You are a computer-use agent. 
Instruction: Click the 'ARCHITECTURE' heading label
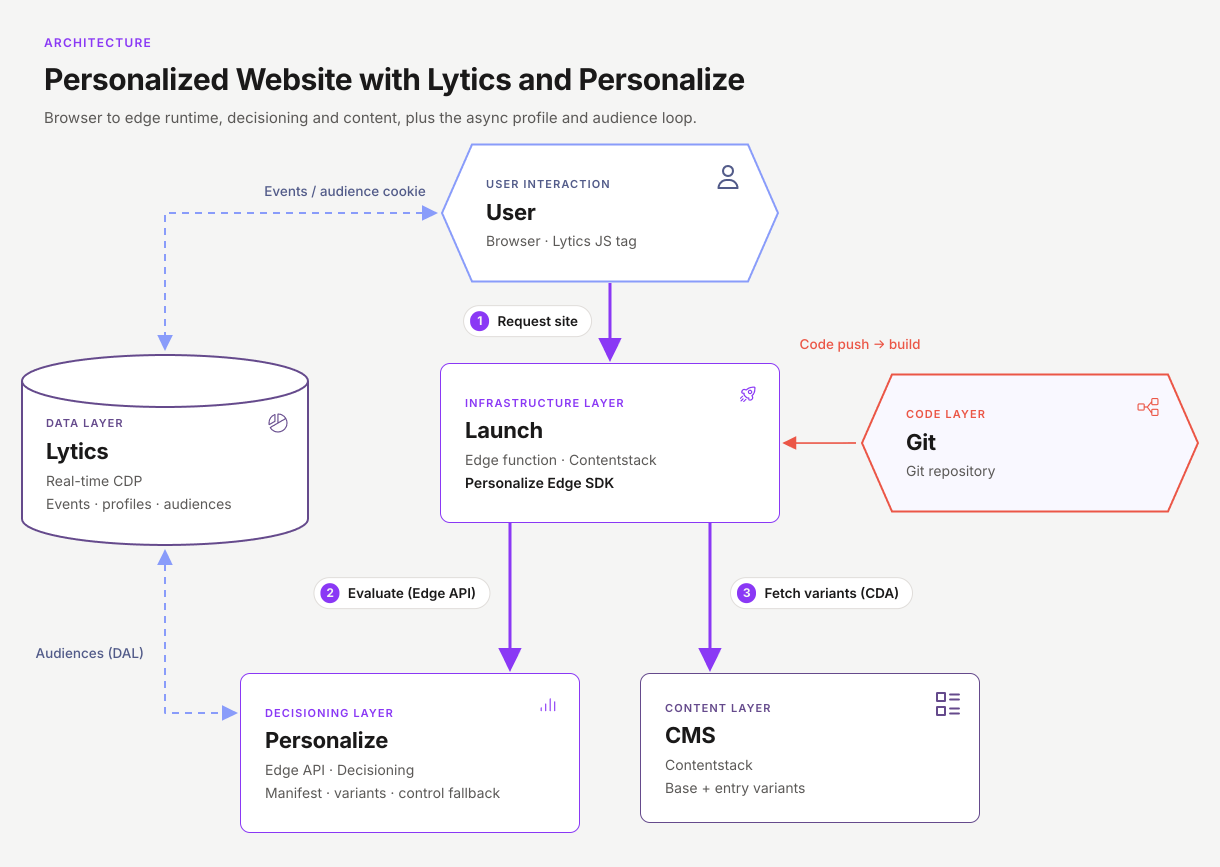98,43
